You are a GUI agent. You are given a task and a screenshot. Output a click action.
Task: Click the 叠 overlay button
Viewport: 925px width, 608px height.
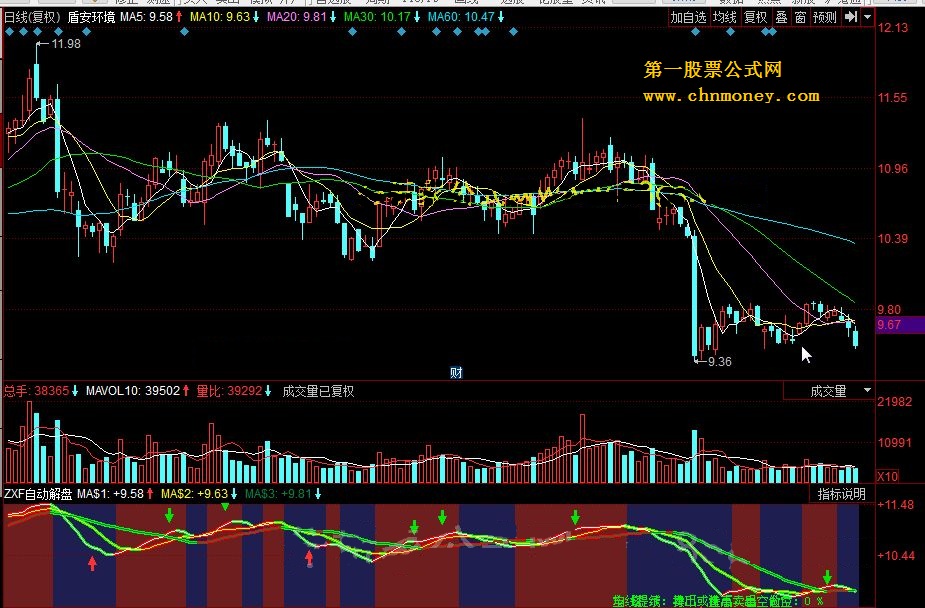(x=781, y=18)
